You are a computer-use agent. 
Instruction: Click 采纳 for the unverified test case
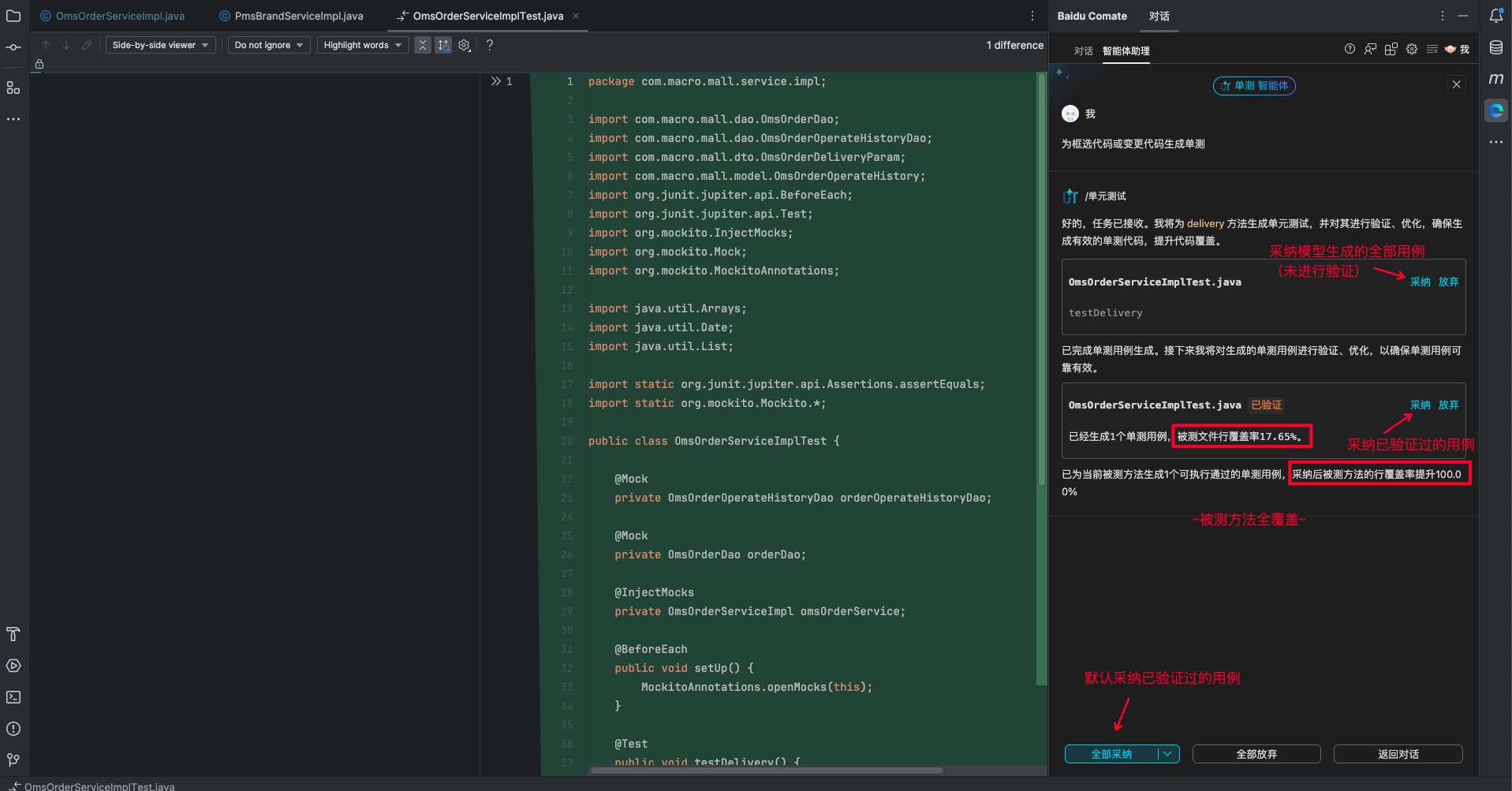[1421, 282]
